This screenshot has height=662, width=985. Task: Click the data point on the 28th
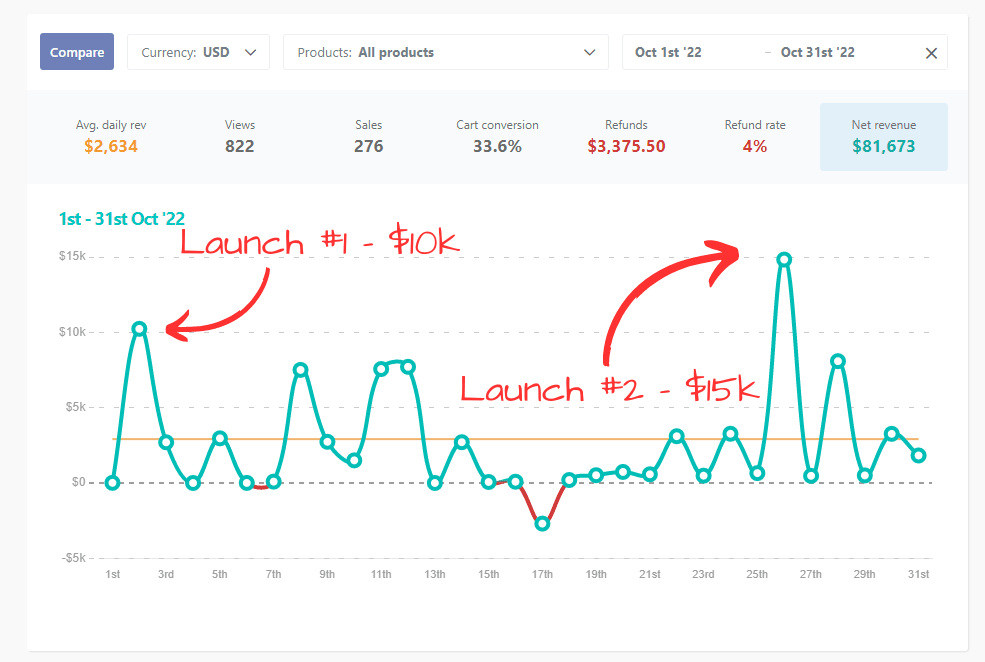click(x=838, y=361)
